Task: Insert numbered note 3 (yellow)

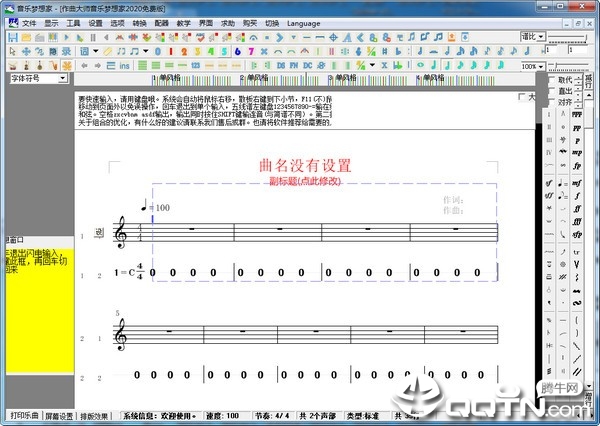Action: [197, 51]
